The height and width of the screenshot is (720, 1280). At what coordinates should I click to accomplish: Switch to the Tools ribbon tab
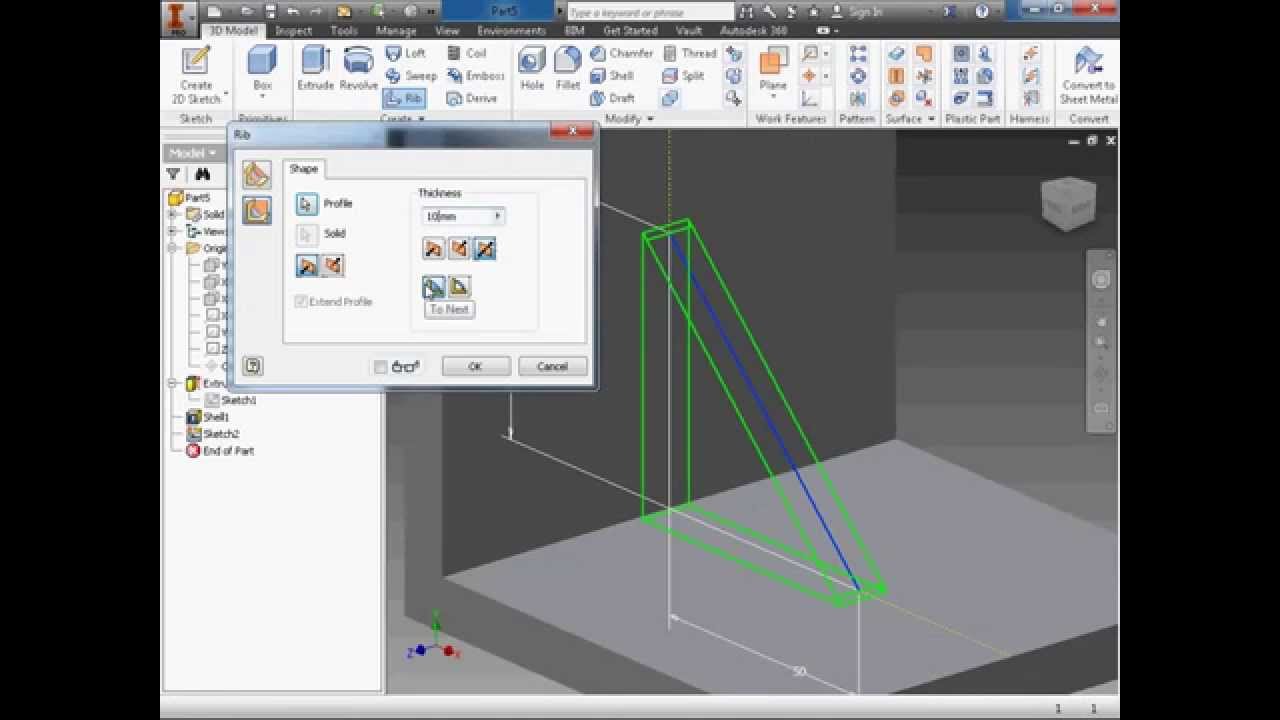click(x=344, y=31)
